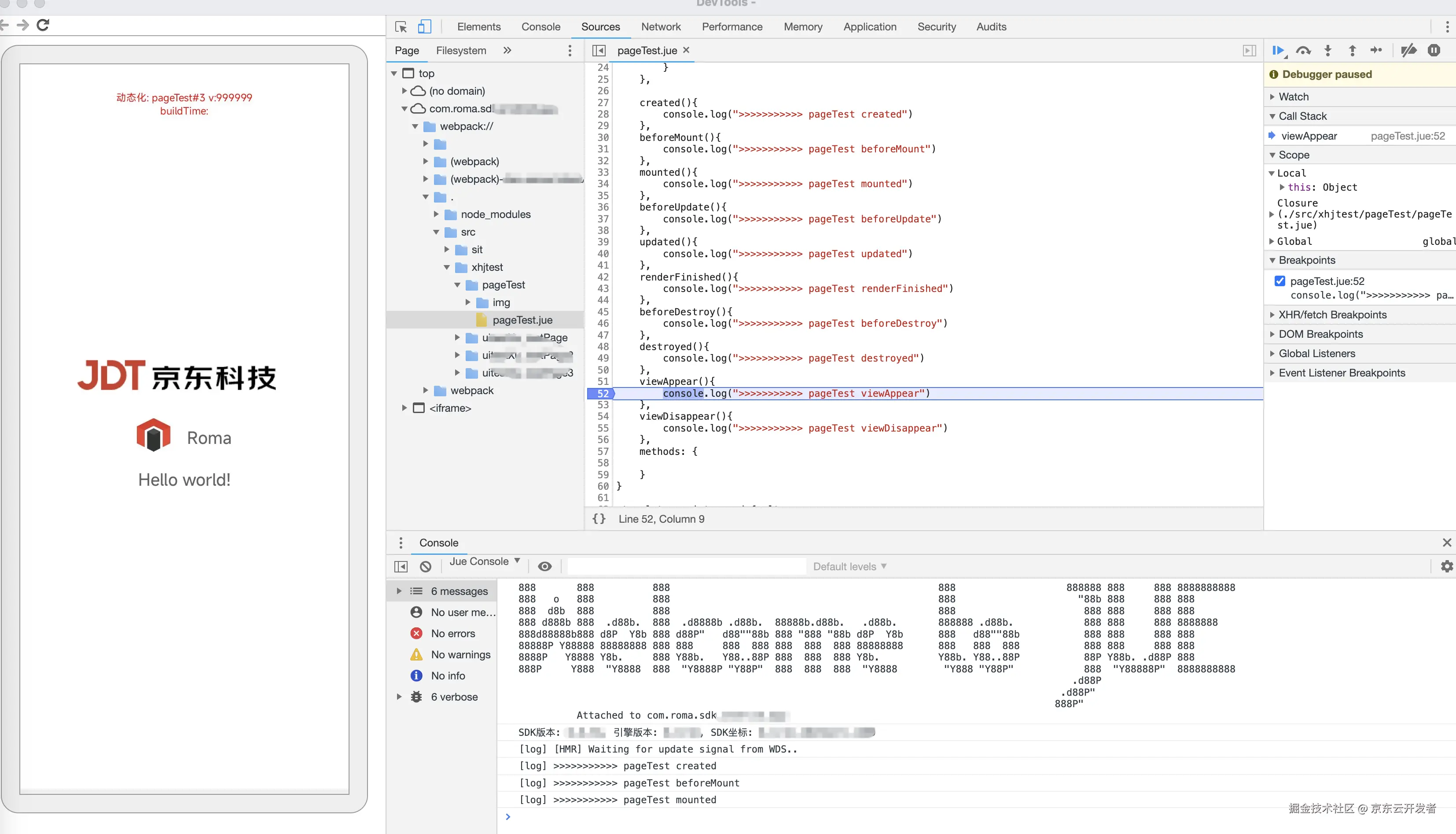Click the inspect element picker icon
Image resolution: width=1456 pixels, height=834 pixels.
(401, 27)
